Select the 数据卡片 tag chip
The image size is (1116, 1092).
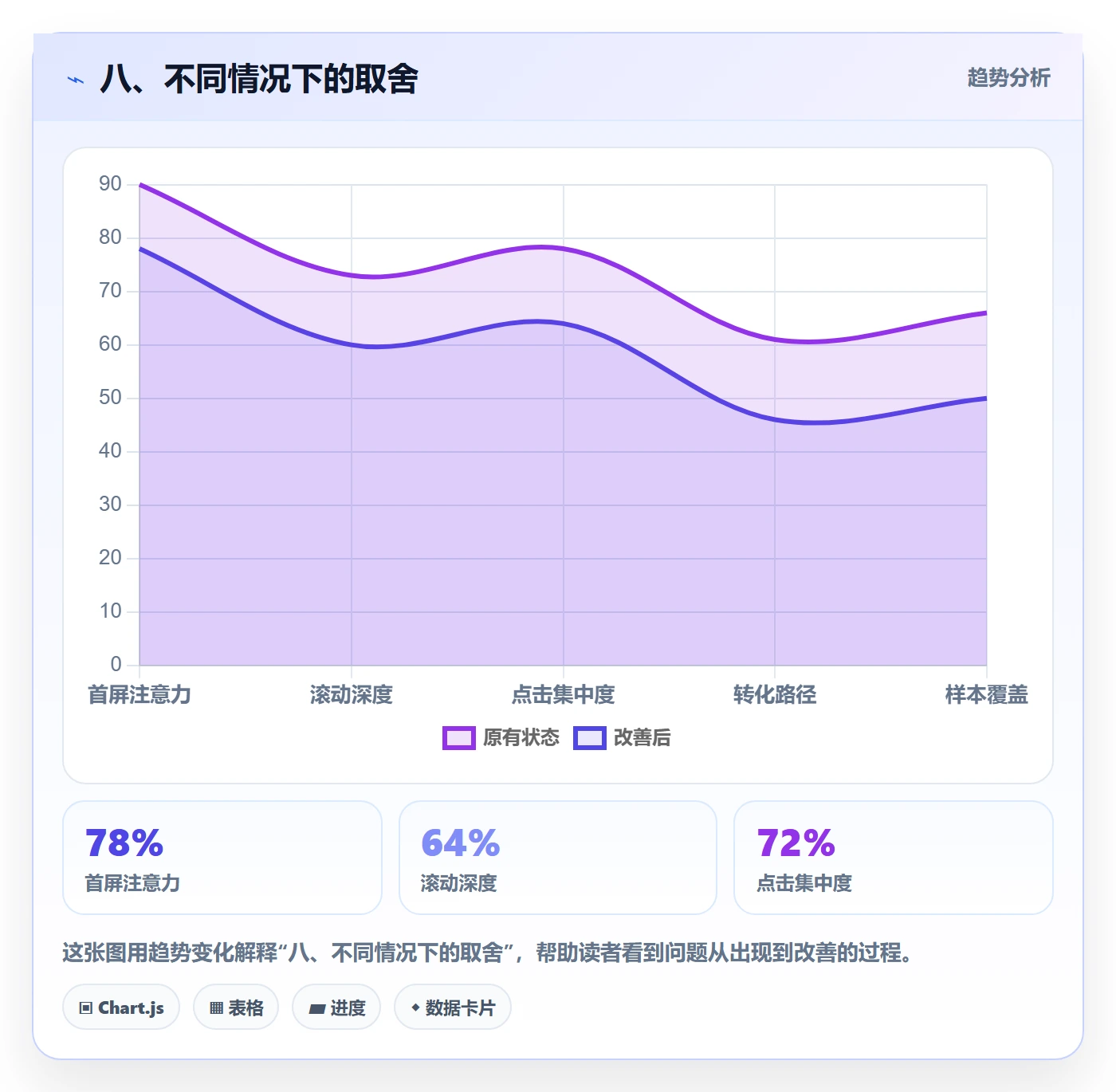453,1008
